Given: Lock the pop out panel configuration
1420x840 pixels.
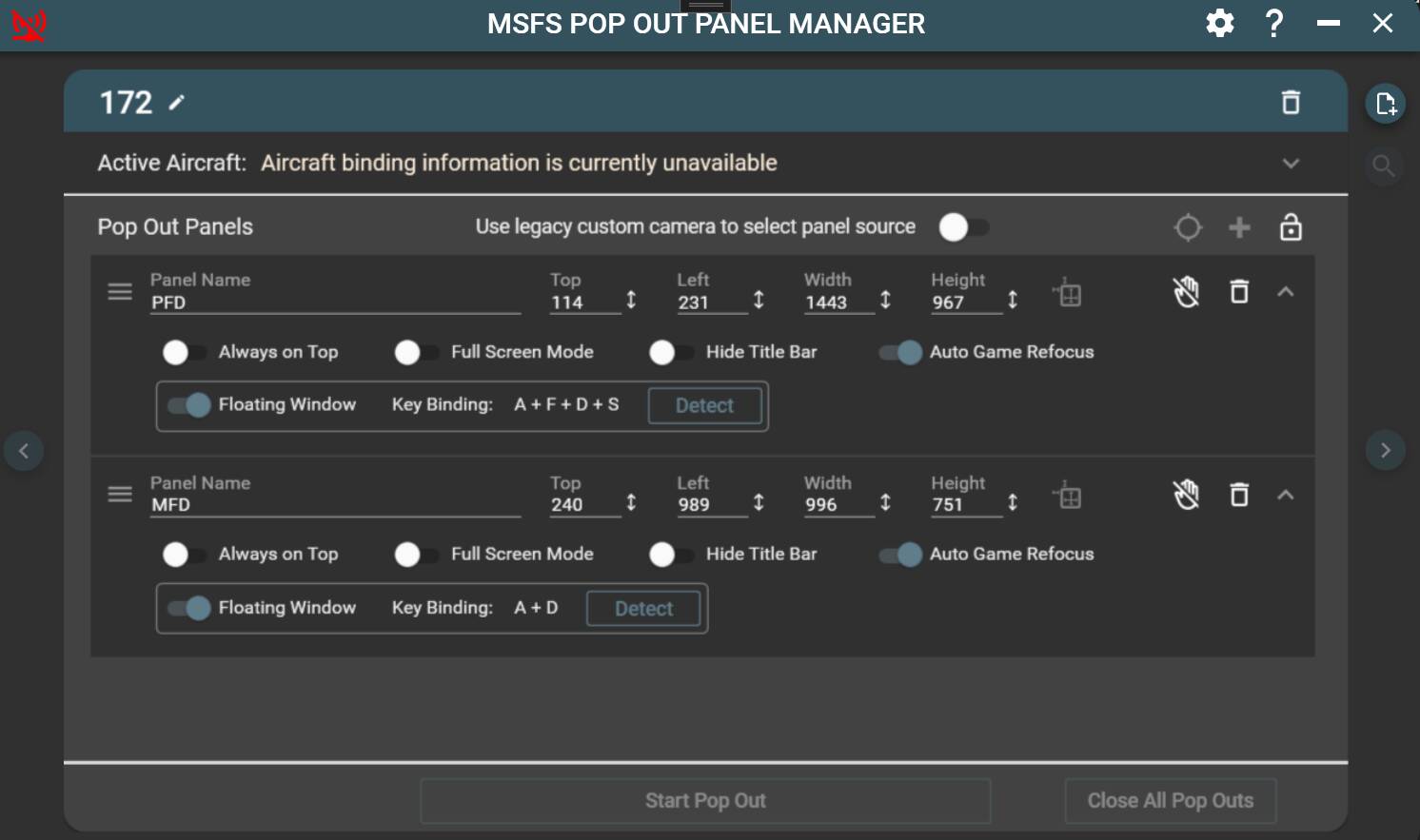Looking at the screenshot, I should click(x=1291, y=227).
